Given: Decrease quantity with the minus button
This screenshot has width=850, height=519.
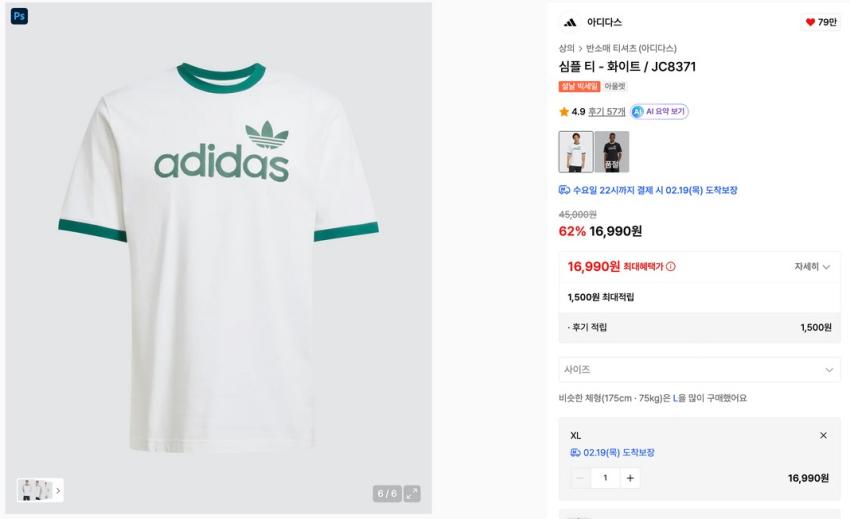Looking at the screenshot, I should pyautogui.click(x=580, y=478).
